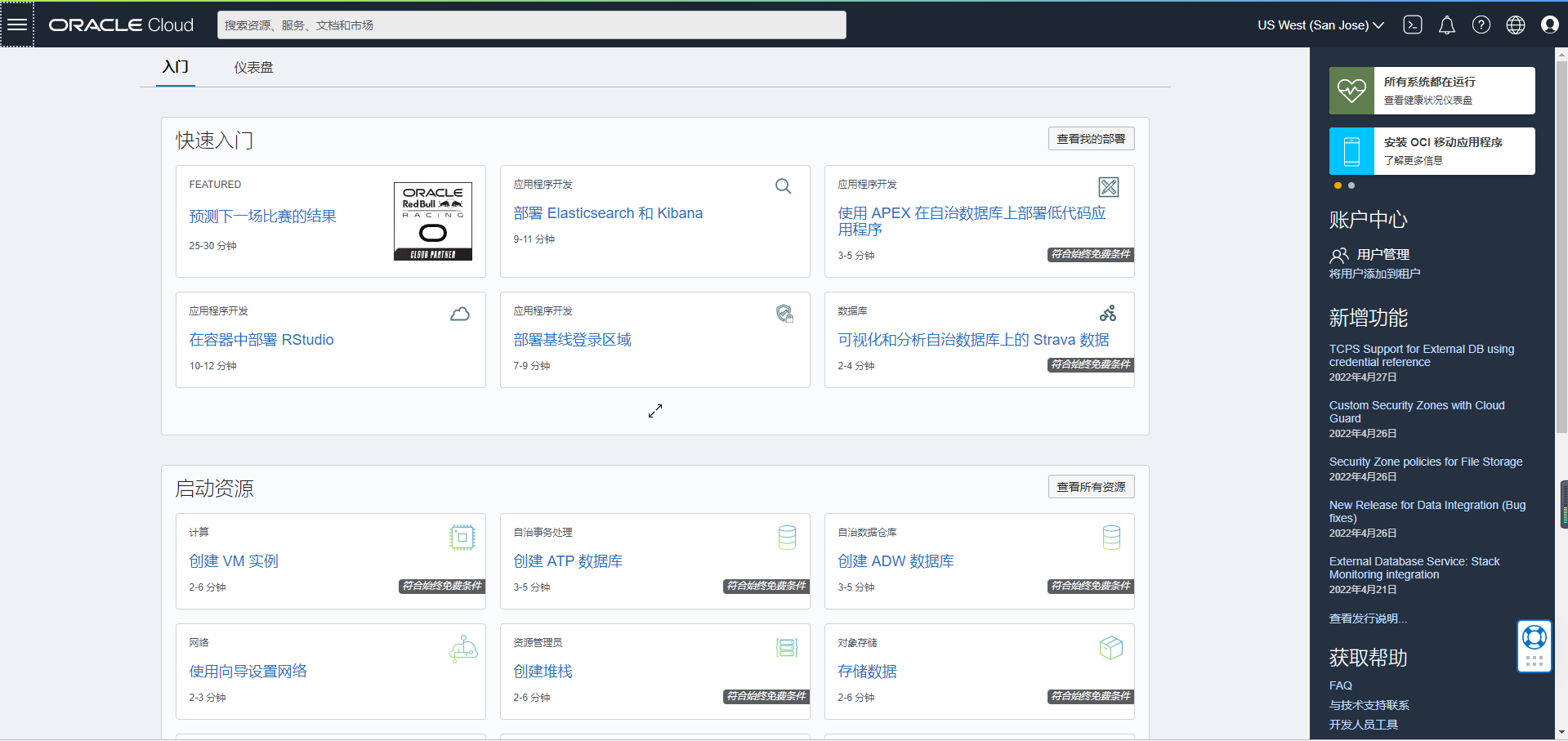
Task: Open the floating support lifebuoy widget
Action: (1534, 646)
